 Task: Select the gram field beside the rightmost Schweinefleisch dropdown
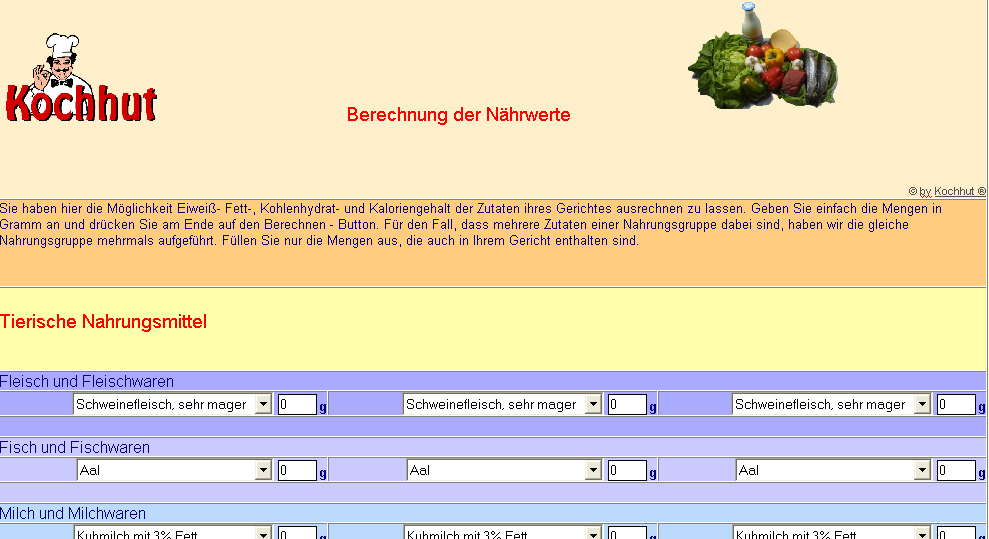pos(956,404)
